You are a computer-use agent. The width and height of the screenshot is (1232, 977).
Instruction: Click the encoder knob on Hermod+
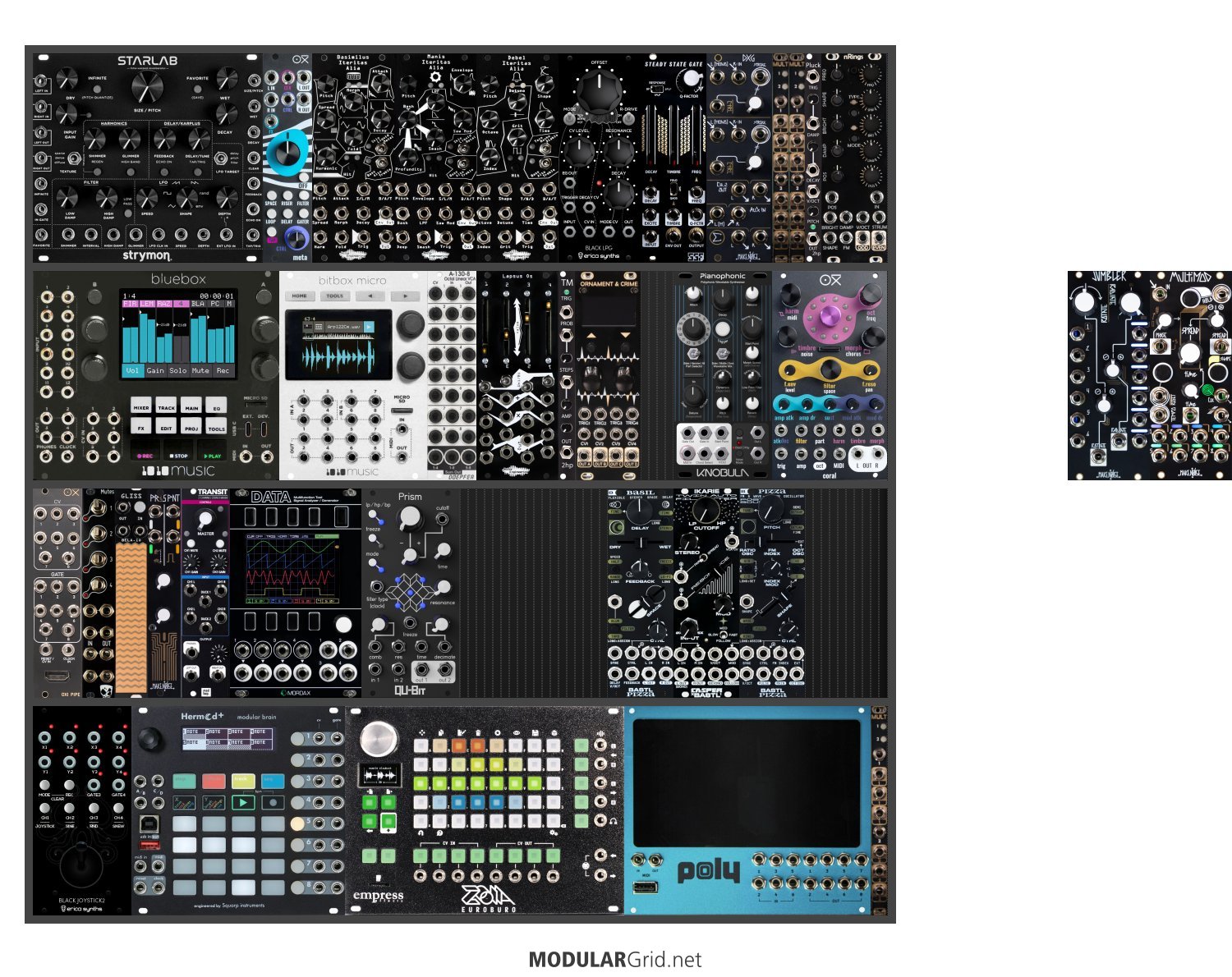click(x=149, y=739)
